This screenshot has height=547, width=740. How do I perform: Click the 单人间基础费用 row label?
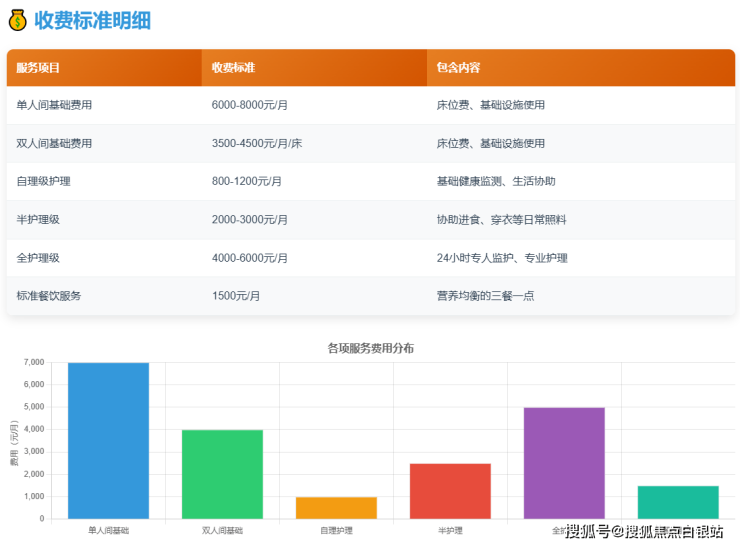[54, 105]
